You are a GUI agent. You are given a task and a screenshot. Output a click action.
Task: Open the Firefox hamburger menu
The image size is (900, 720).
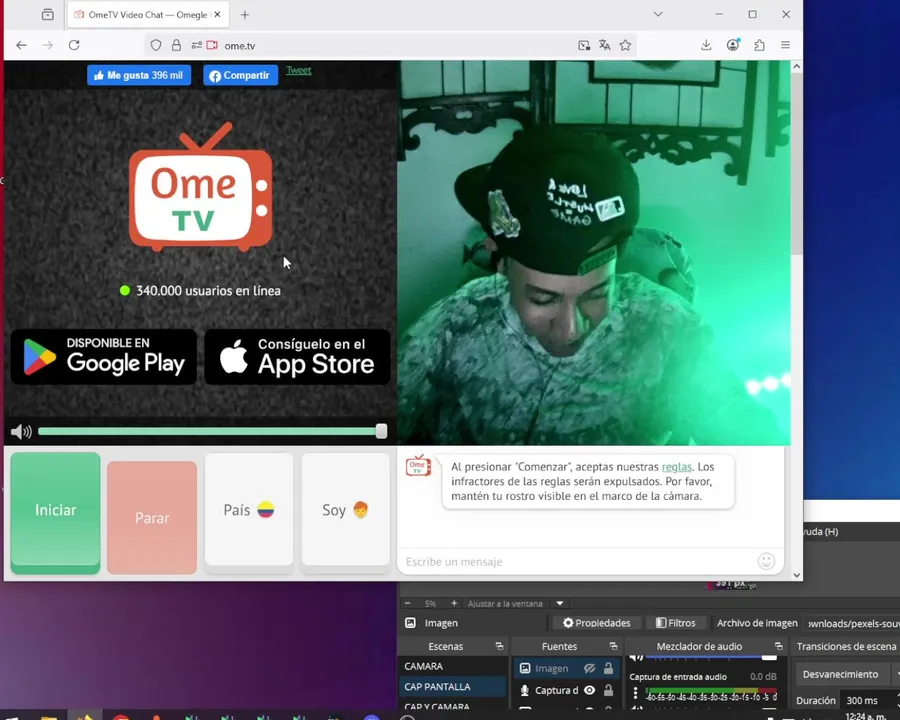[x=785, y=45]
